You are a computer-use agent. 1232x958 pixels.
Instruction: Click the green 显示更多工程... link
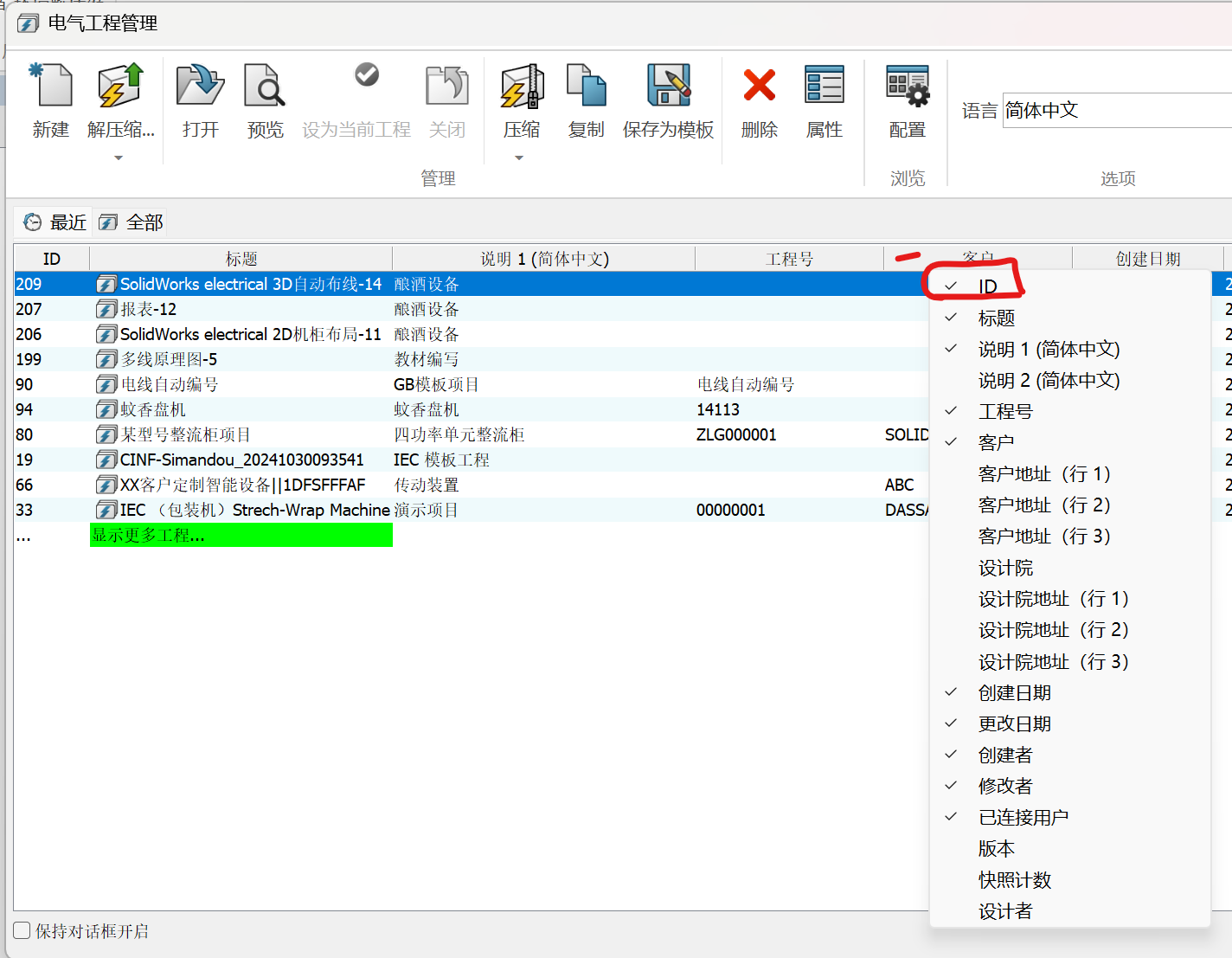click(x=241, y=536)
